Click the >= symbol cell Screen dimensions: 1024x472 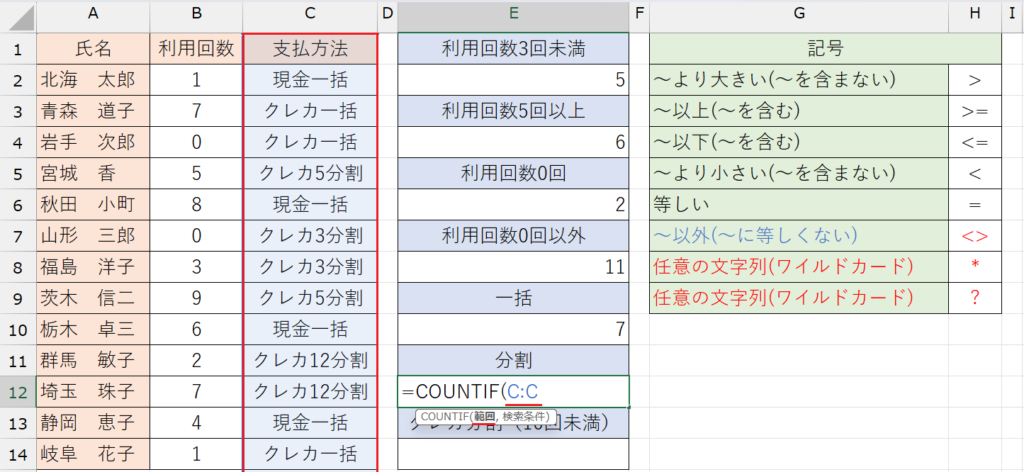(x=975, y=111)
